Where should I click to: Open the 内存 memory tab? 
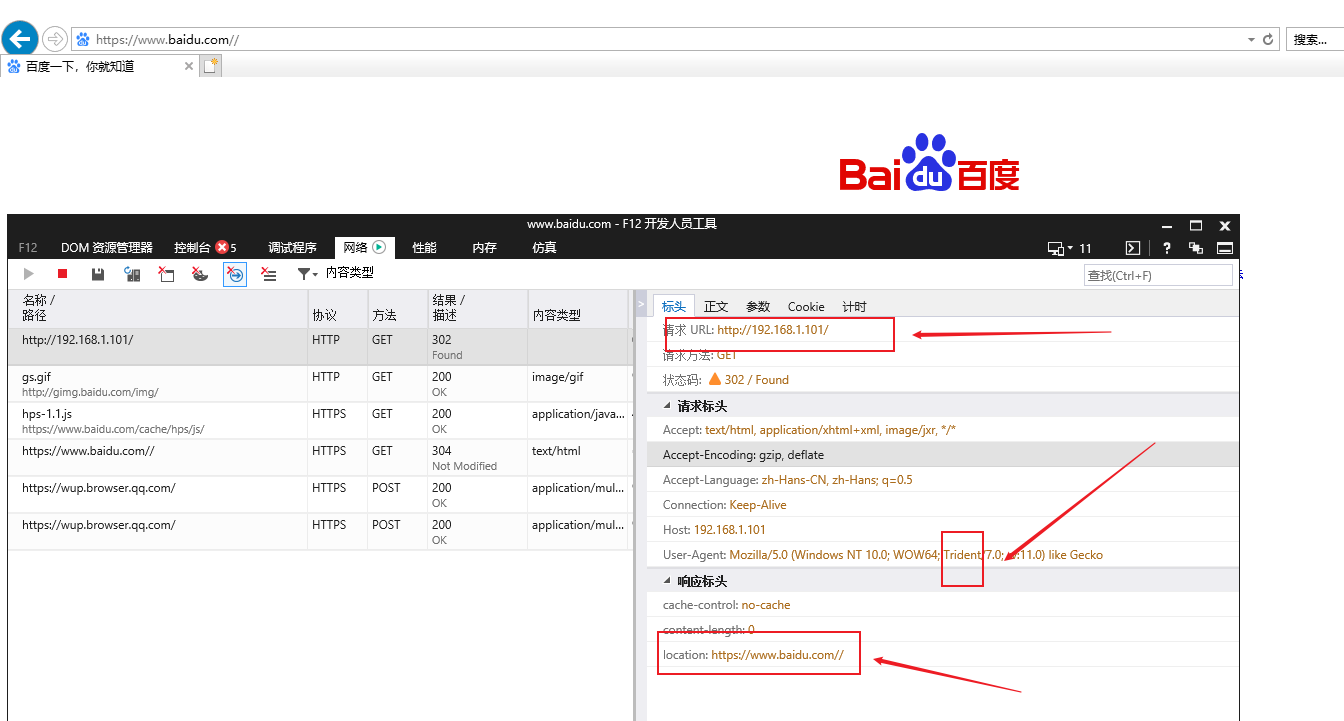point(484,248)
